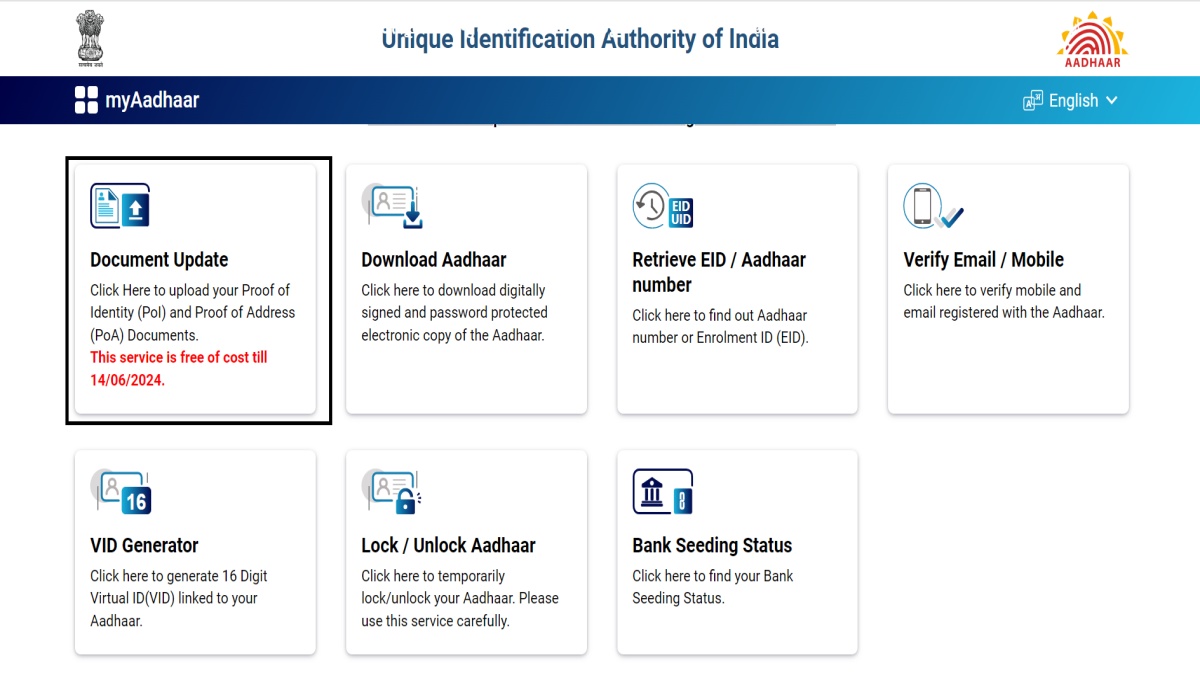Click the Unique Identification Authority of India heading
The image size is (1200, 675).
click(x=581, y=39)
